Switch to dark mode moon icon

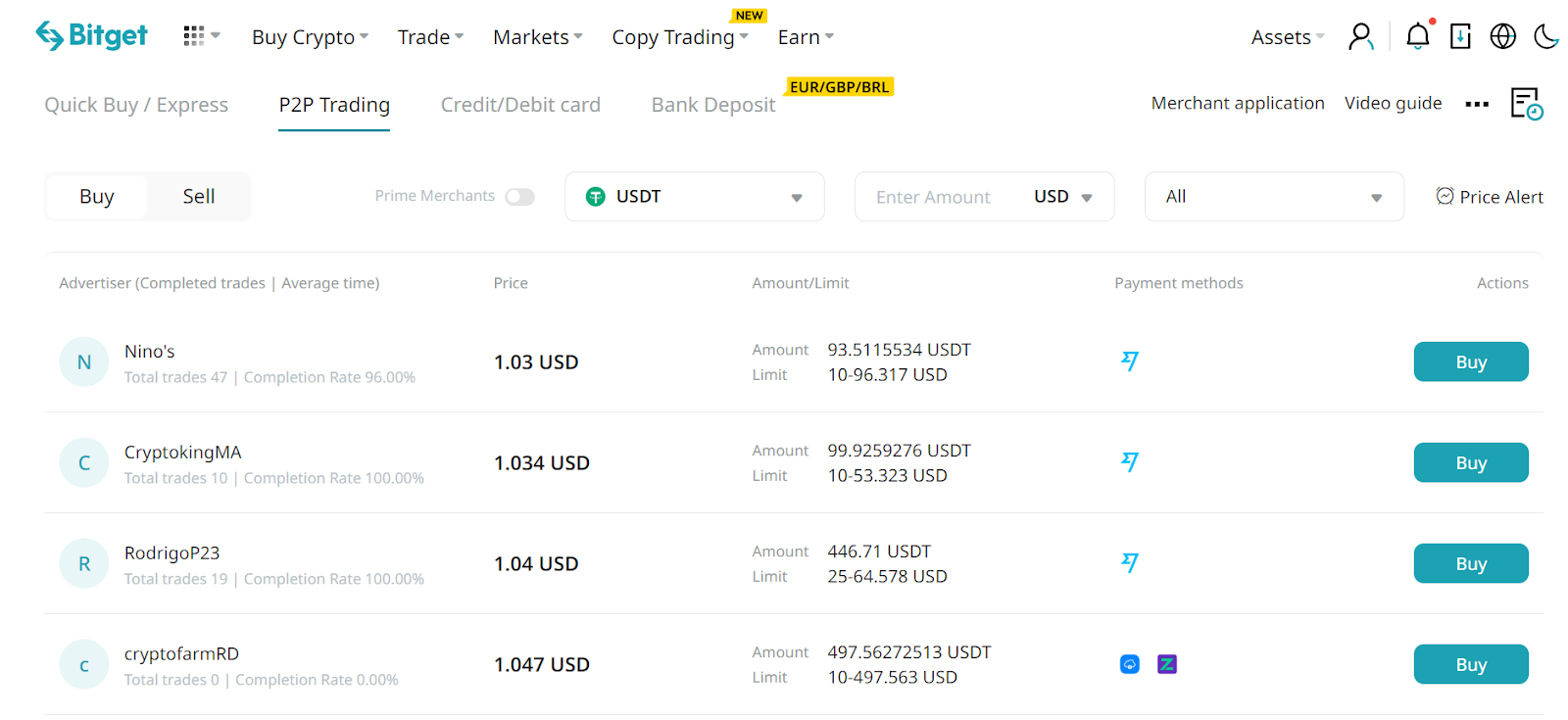point(1546,37)
